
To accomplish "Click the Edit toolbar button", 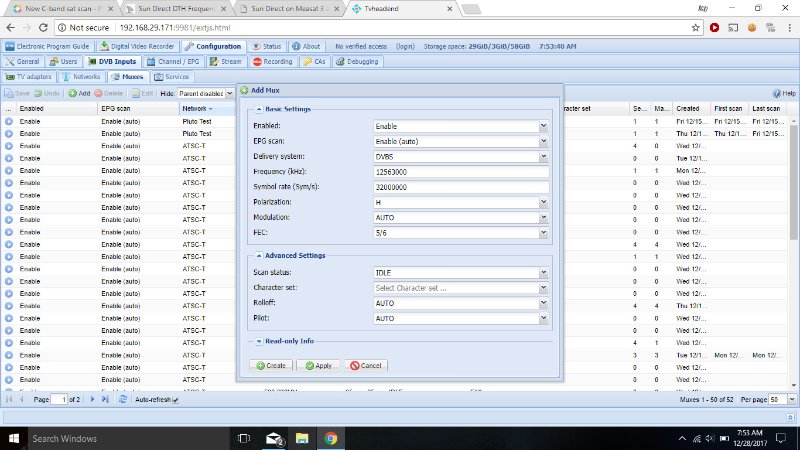I will pos(143,93).
